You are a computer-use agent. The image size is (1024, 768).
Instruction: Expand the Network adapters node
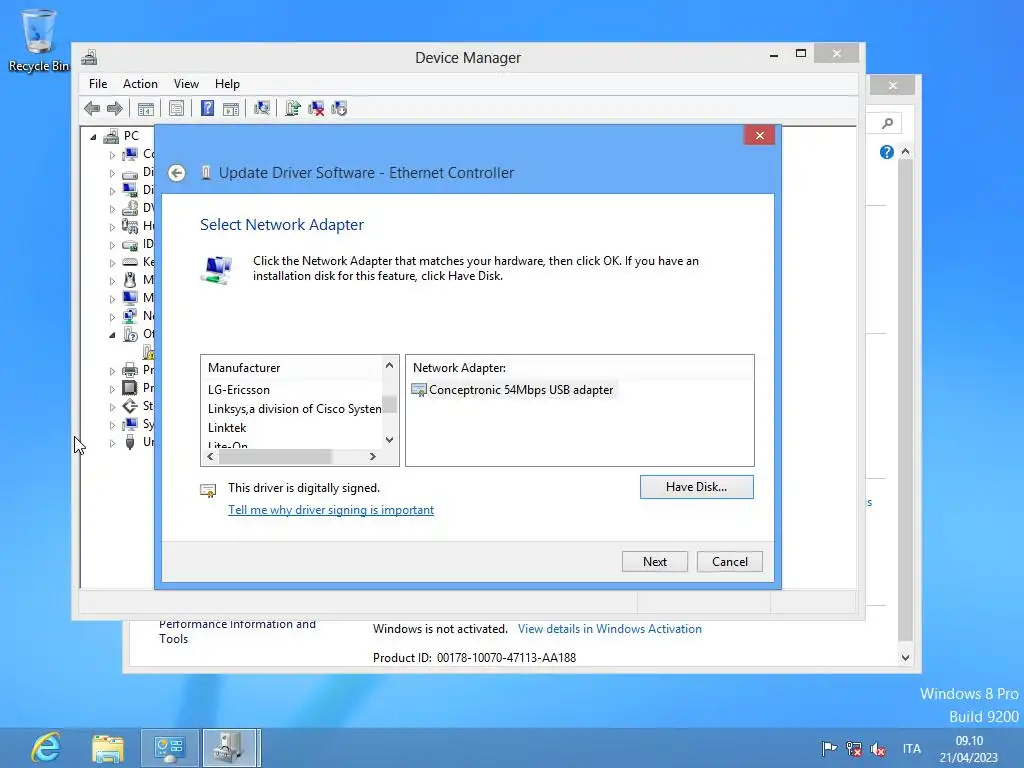pyautogui.click(x=112, y=317)
